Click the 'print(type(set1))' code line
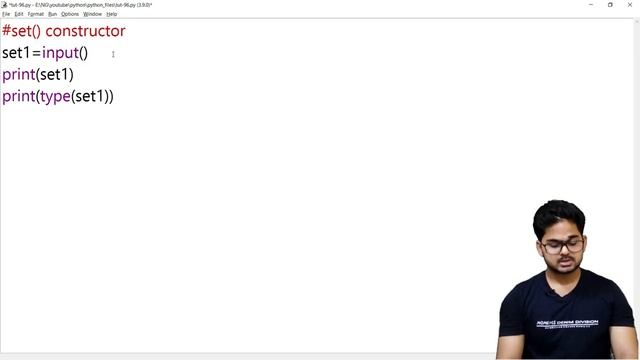 click(58, 97)
